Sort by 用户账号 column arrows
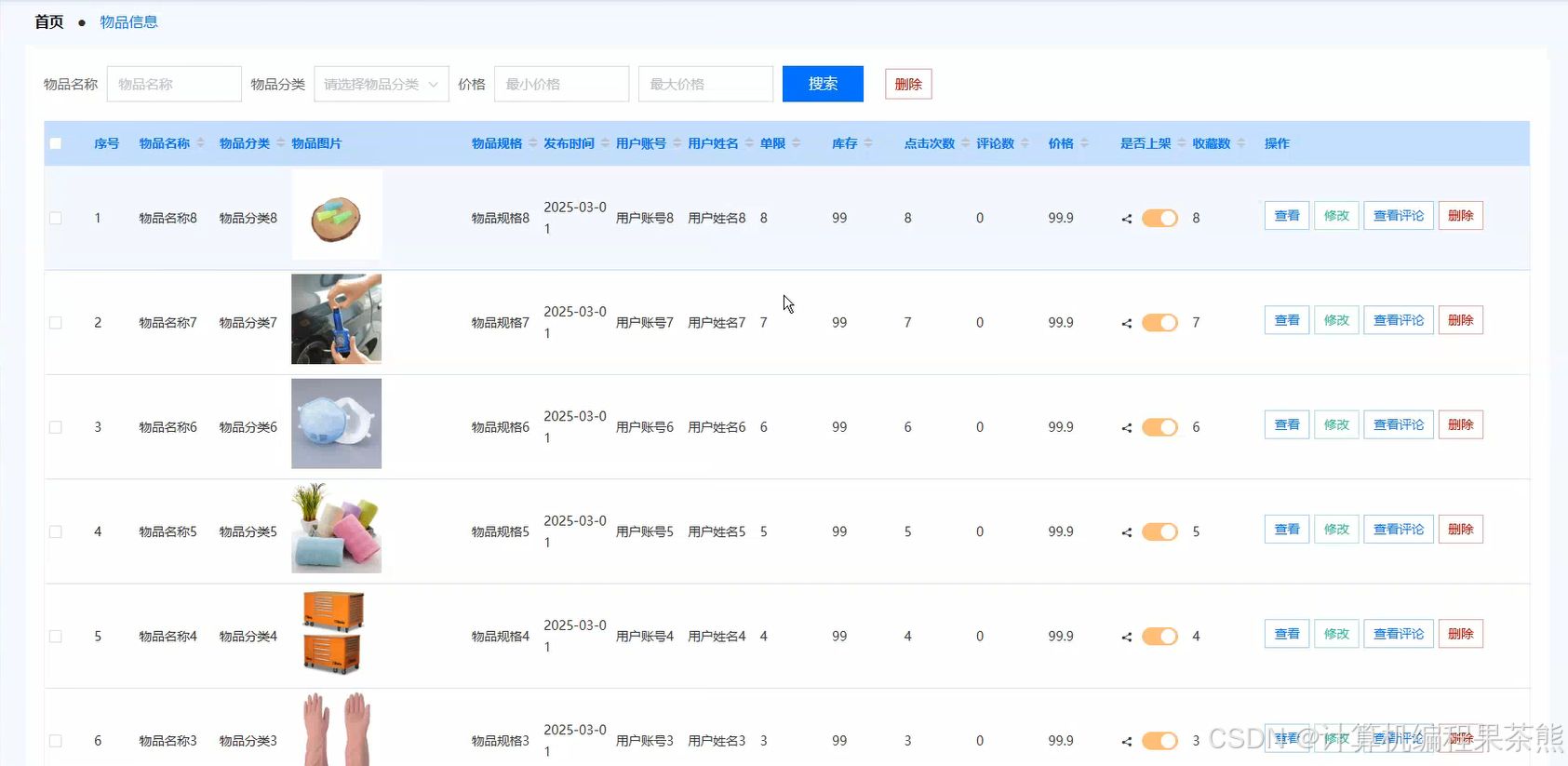Screen dimensions: 1568x766 [677, 143]
